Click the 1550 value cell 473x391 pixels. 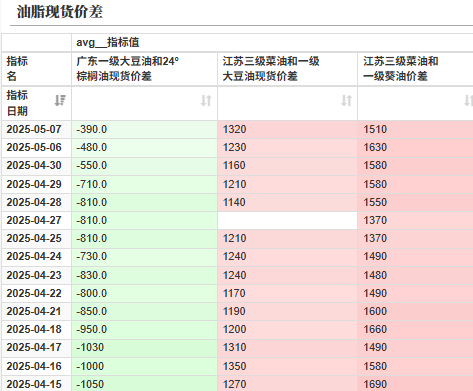click(x=415, y=202)
